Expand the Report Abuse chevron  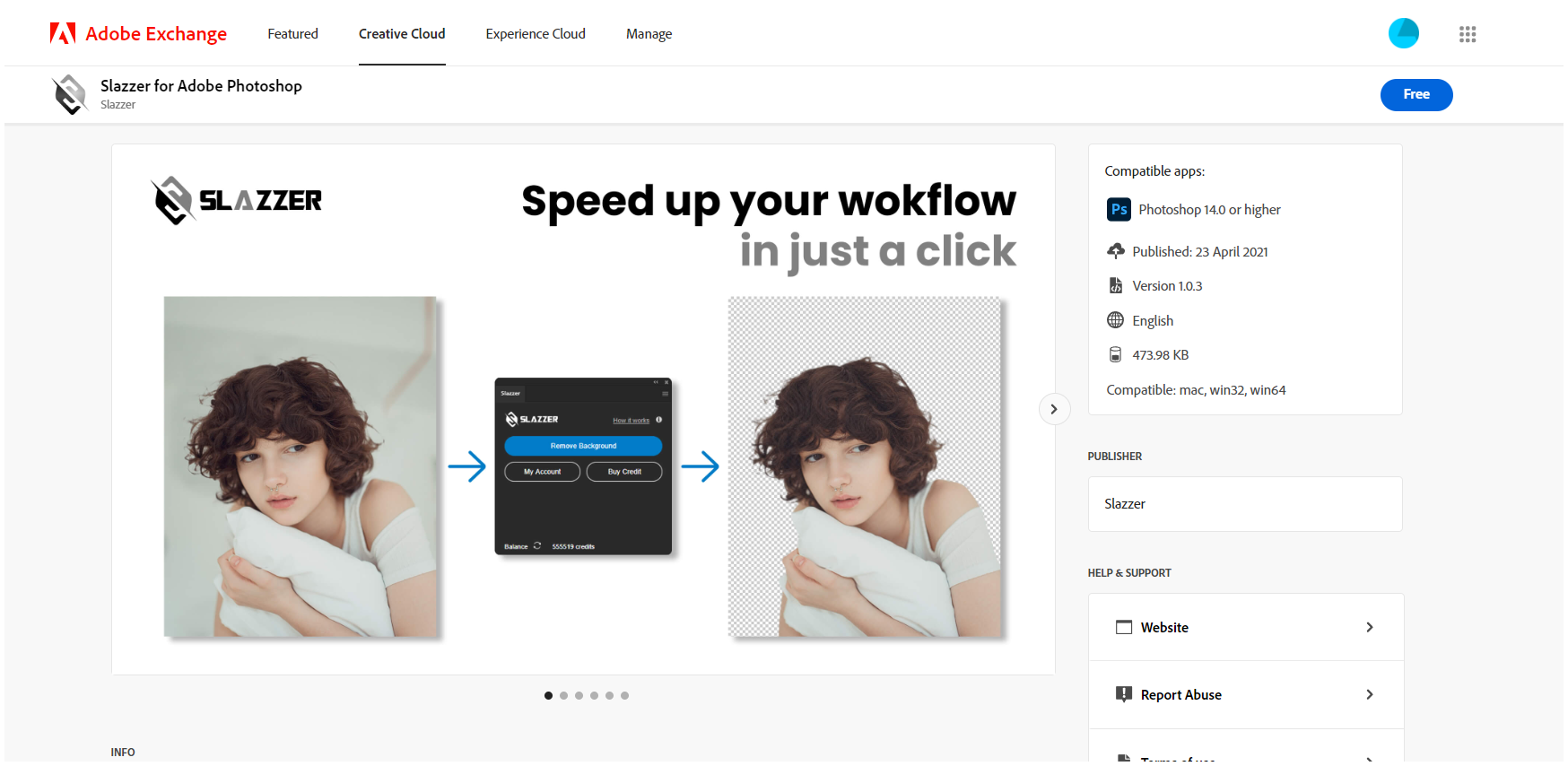[1369, 694]
